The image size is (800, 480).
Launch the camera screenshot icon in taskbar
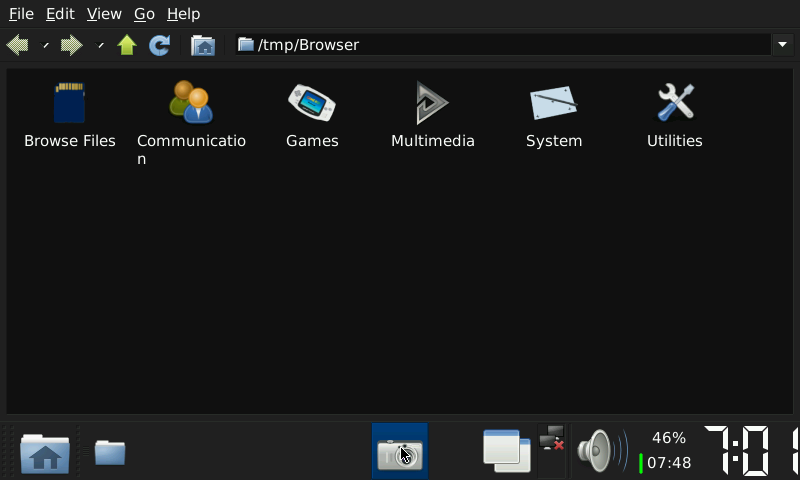point(399,452)
